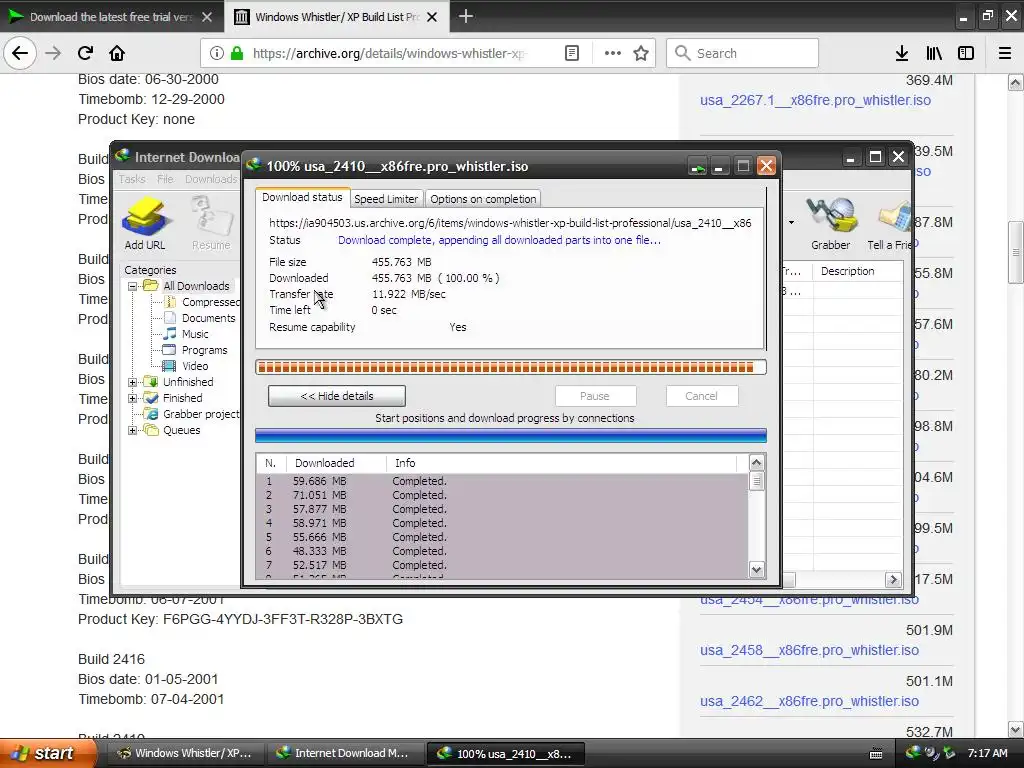The height and width of the screenshot is (768, 1024).
Task: Open Firefox downloads arrow panel
Action: [x=902, y=53]
